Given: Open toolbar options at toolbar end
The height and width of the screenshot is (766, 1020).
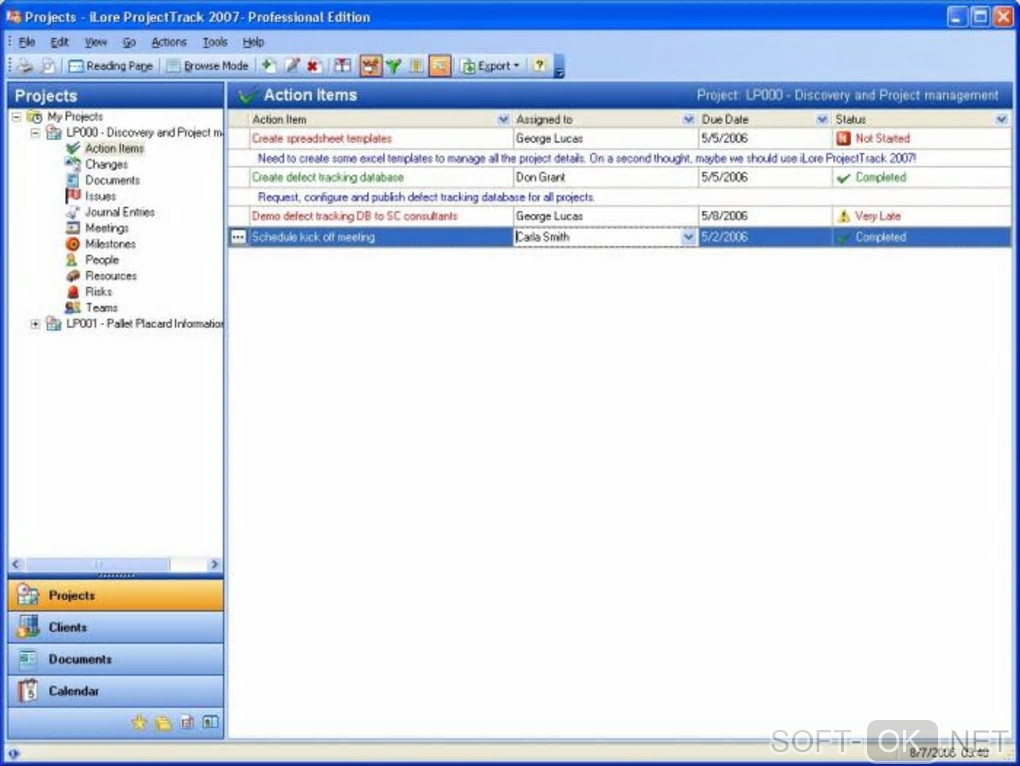Looking at the screenshot, I should 559,67.
